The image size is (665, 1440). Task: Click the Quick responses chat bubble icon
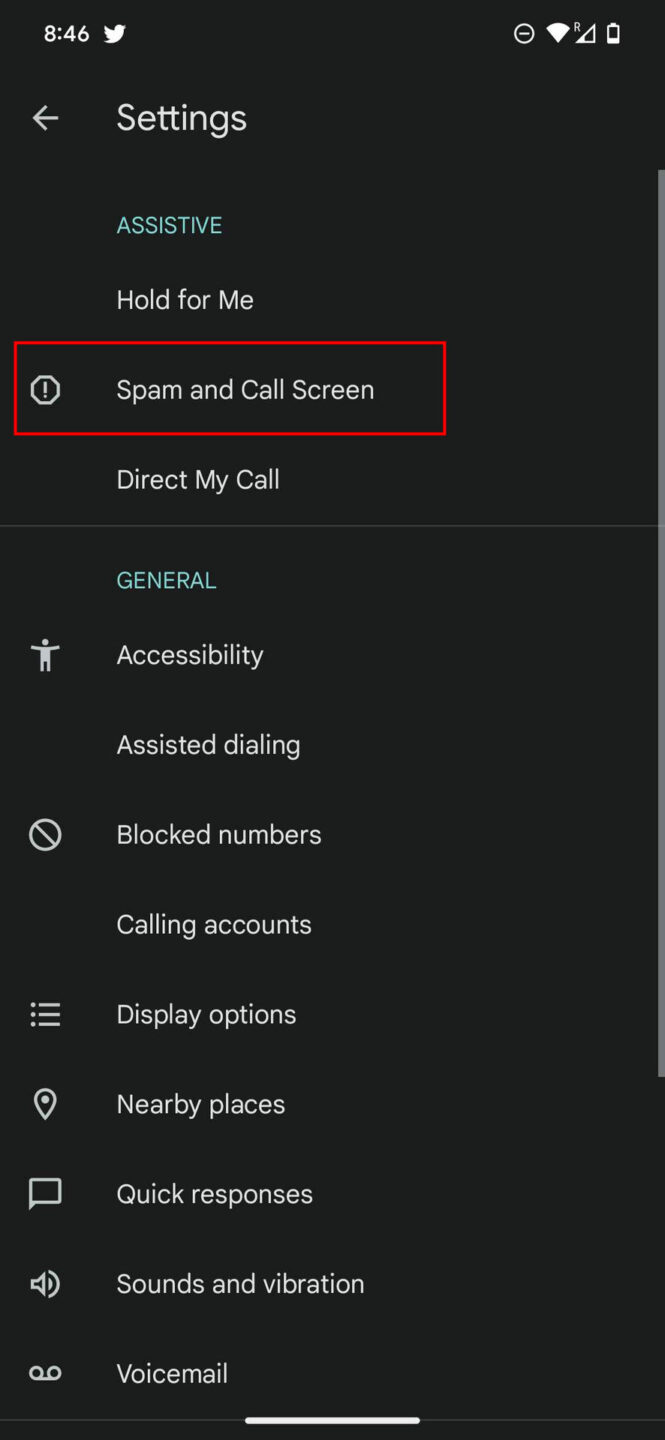click(x=45, y=1193)
